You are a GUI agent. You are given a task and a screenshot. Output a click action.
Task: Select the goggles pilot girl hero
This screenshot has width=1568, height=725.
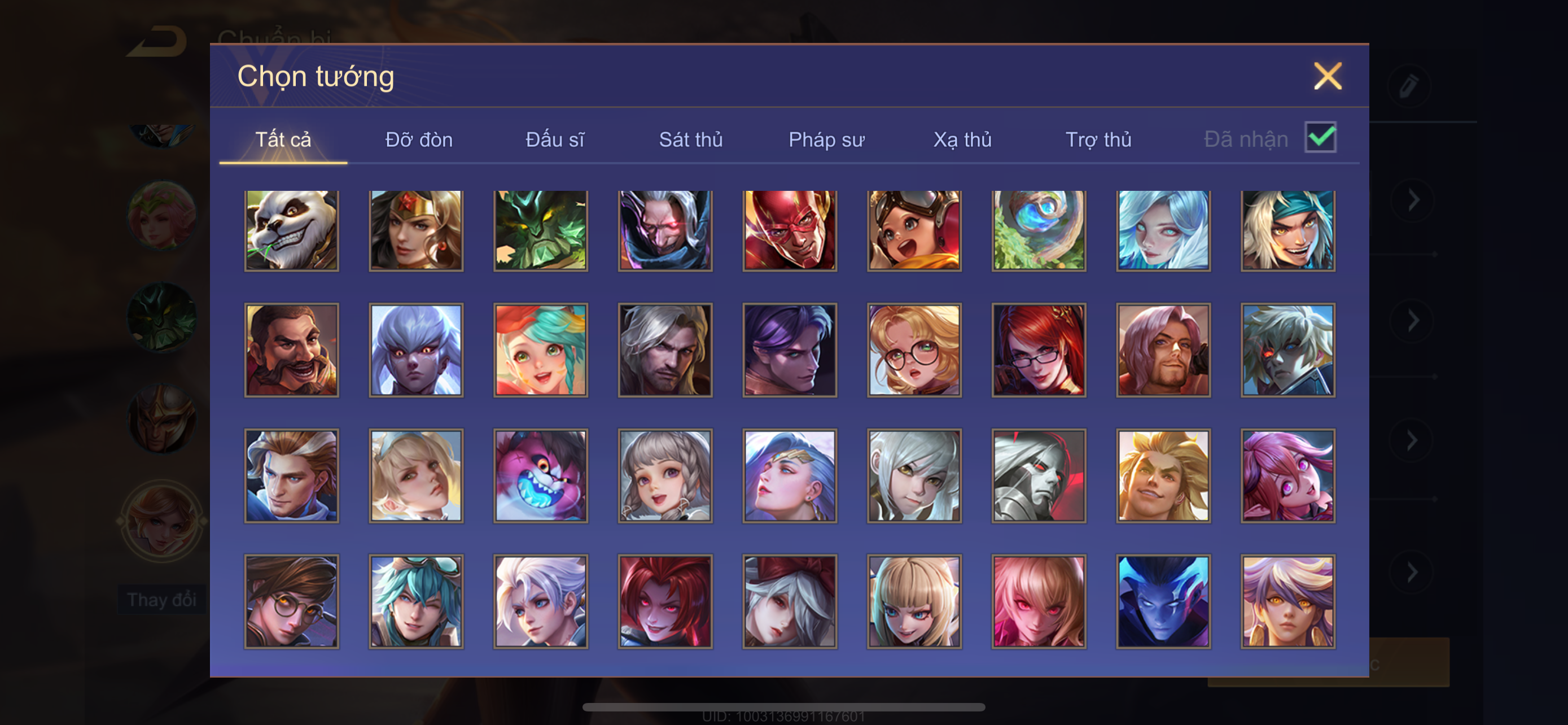(x=914, y=231)
